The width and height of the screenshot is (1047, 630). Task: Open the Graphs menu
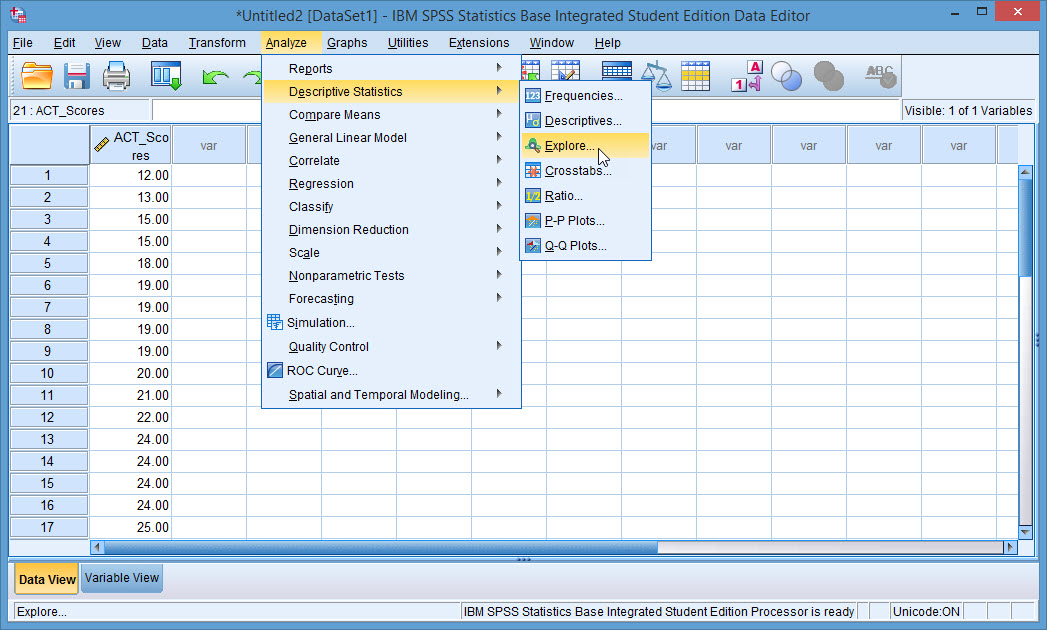[347, 43]
